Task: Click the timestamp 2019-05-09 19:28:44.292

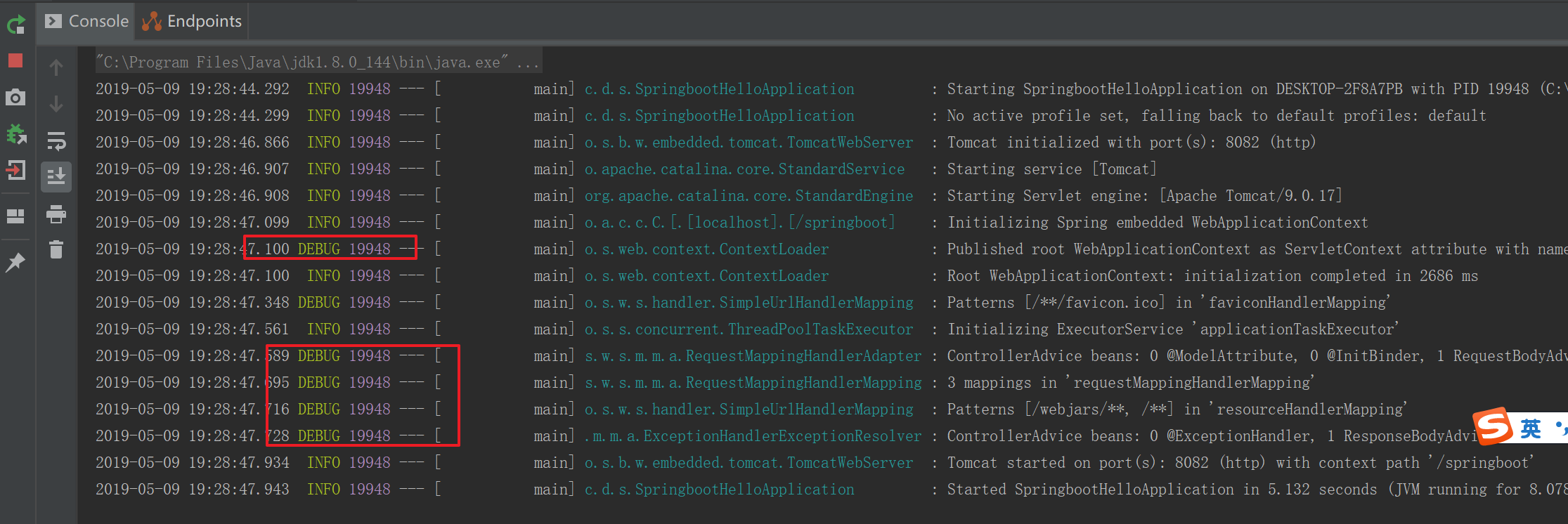Action: [193, 89]
